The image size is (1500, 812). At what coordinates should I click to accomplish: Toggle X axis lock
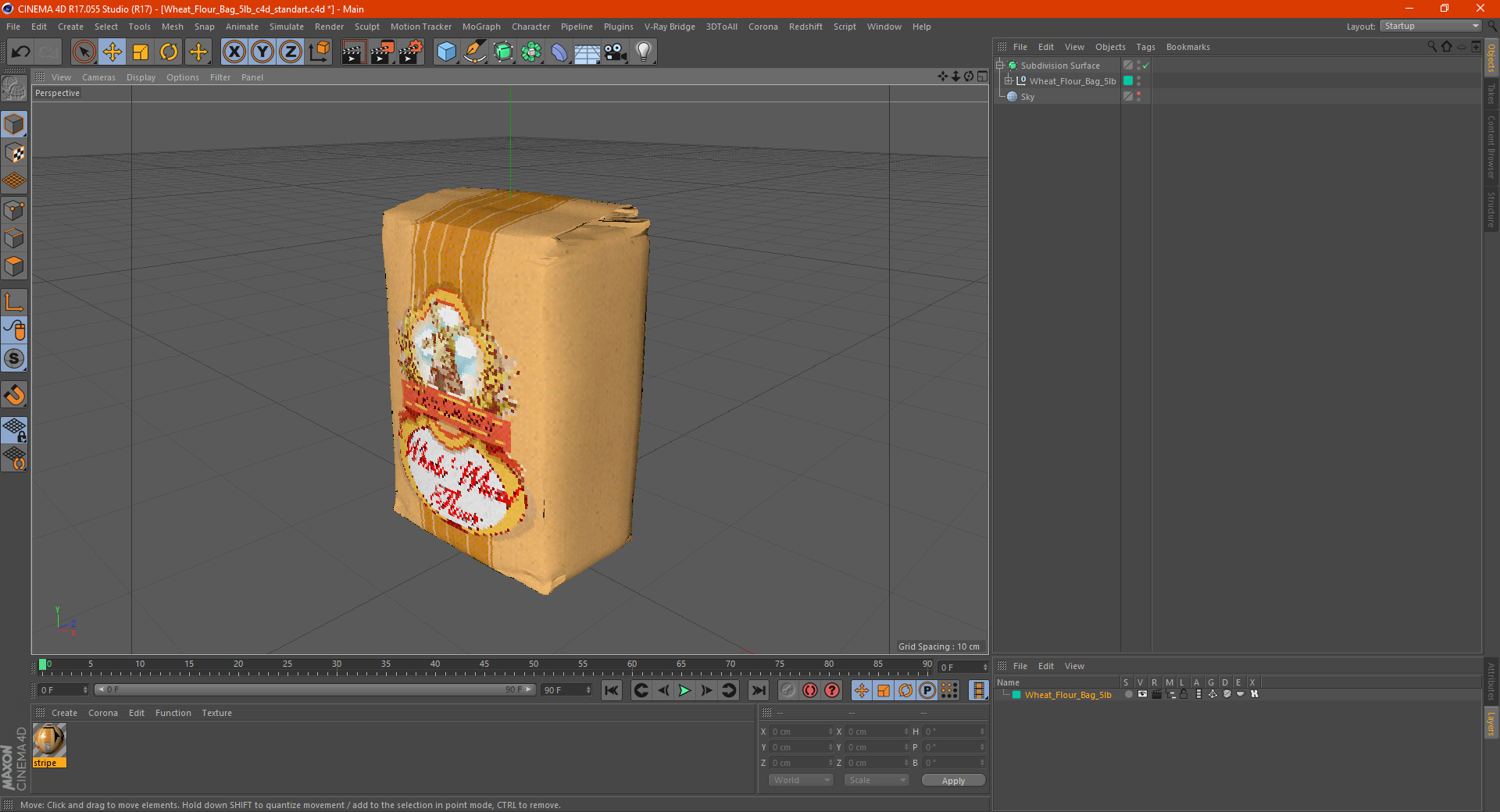(x=234, y=52)
